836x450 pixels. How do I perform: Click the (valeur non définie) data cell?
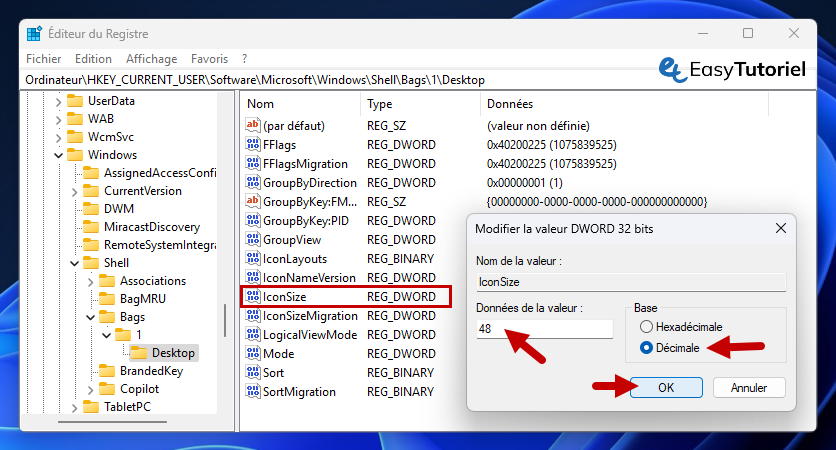(x=538, y=126)
